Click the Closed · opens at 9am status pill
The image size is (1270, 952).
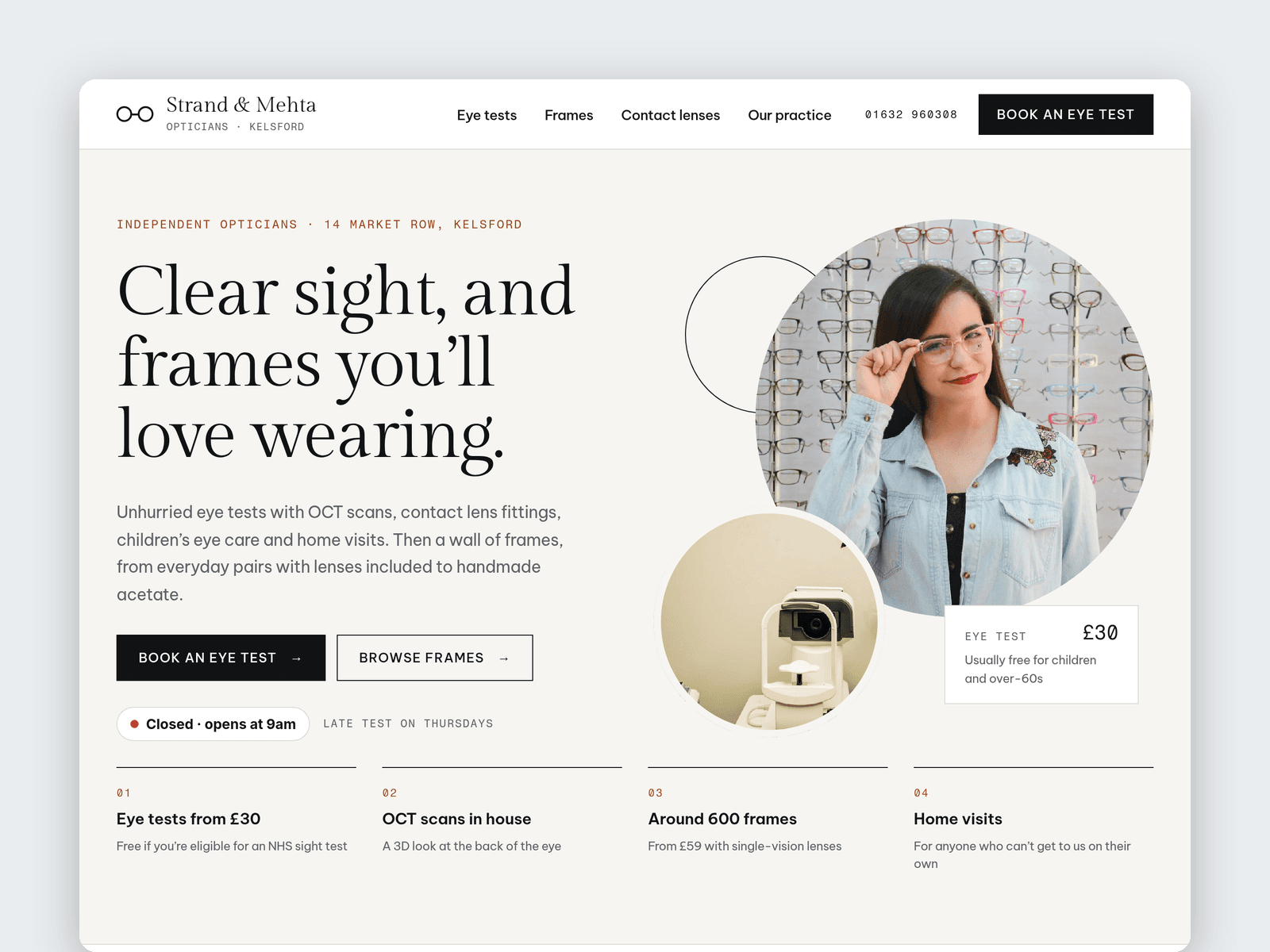pyautogui.click(x=213, y=724)
